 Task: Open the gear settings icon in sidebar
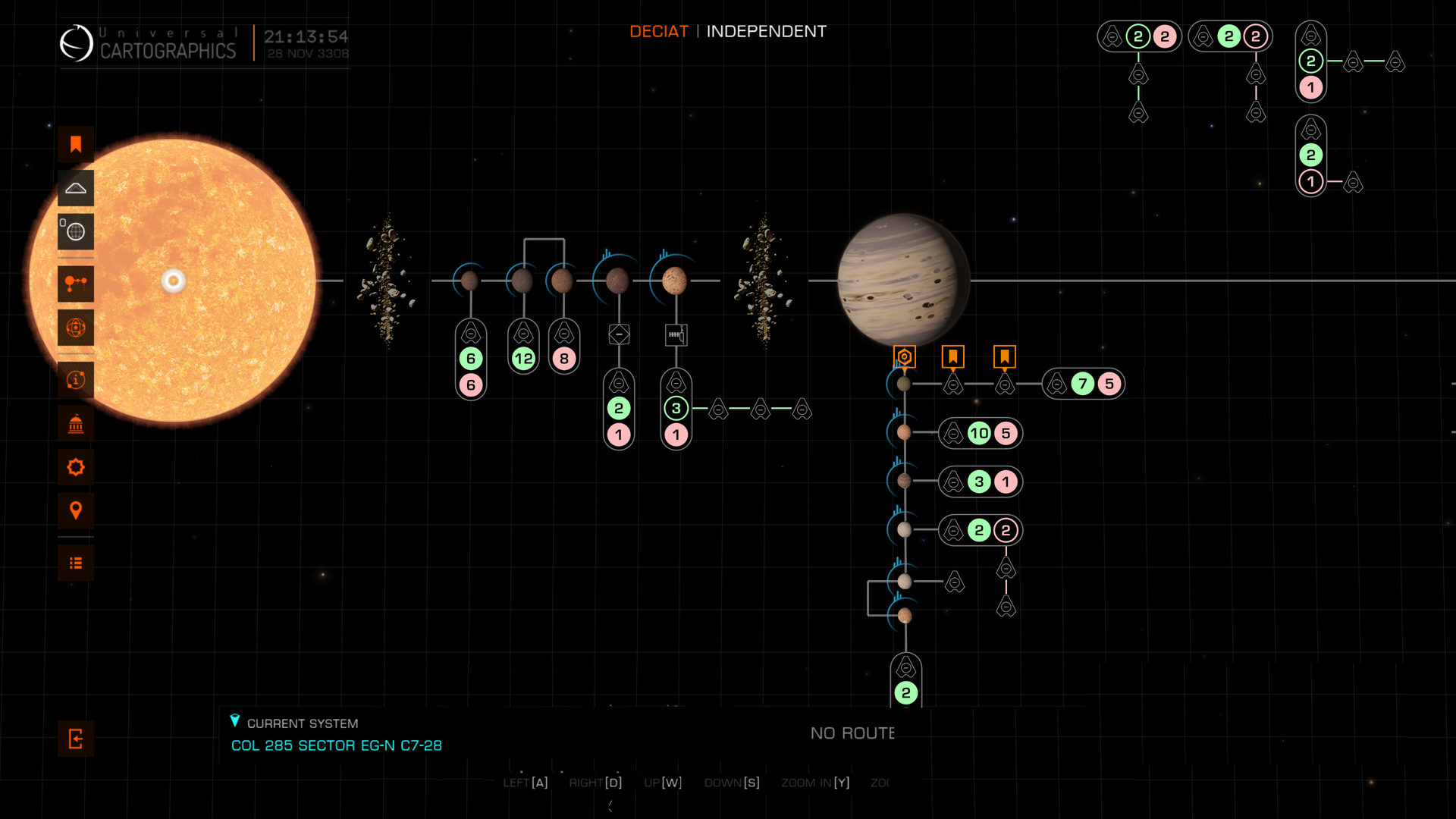(76, 467)
